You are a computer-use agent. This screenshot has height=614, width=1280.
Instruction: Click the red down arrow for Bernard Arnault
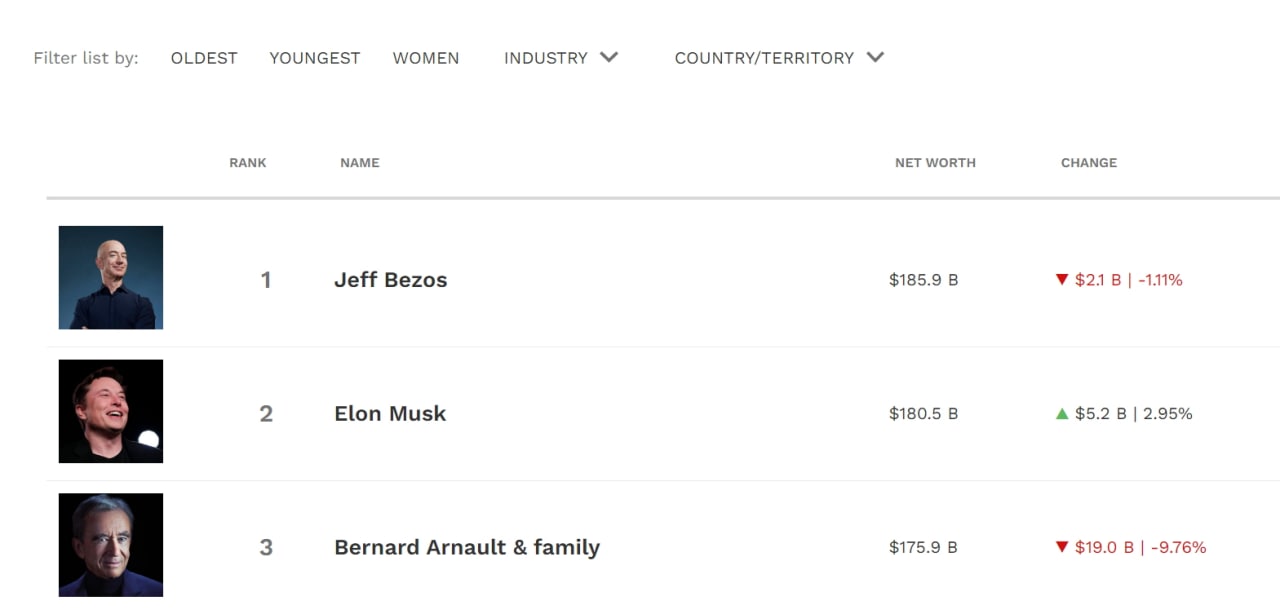(1062, 548)
